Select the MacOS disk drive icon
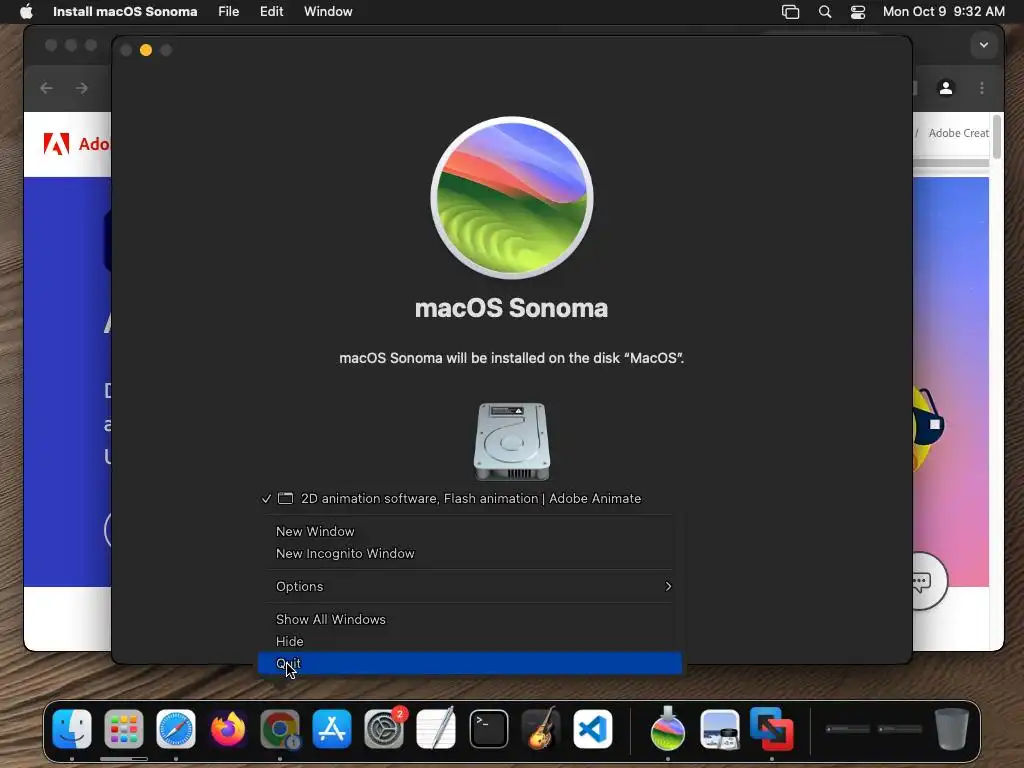 511,441
